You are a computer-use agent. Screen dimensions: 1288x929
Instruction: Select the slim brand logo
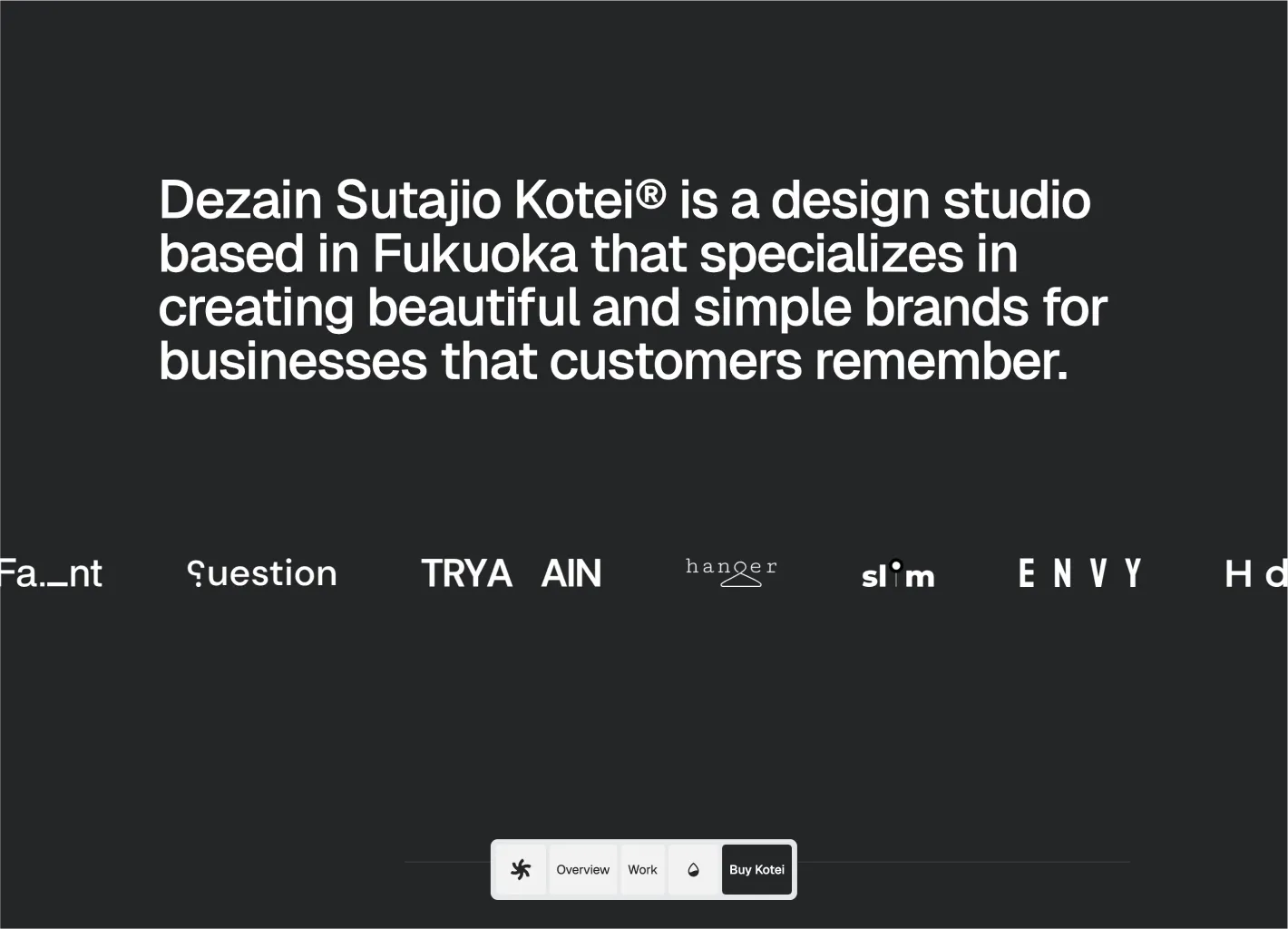pyautogui.click(x=898, y=574)
